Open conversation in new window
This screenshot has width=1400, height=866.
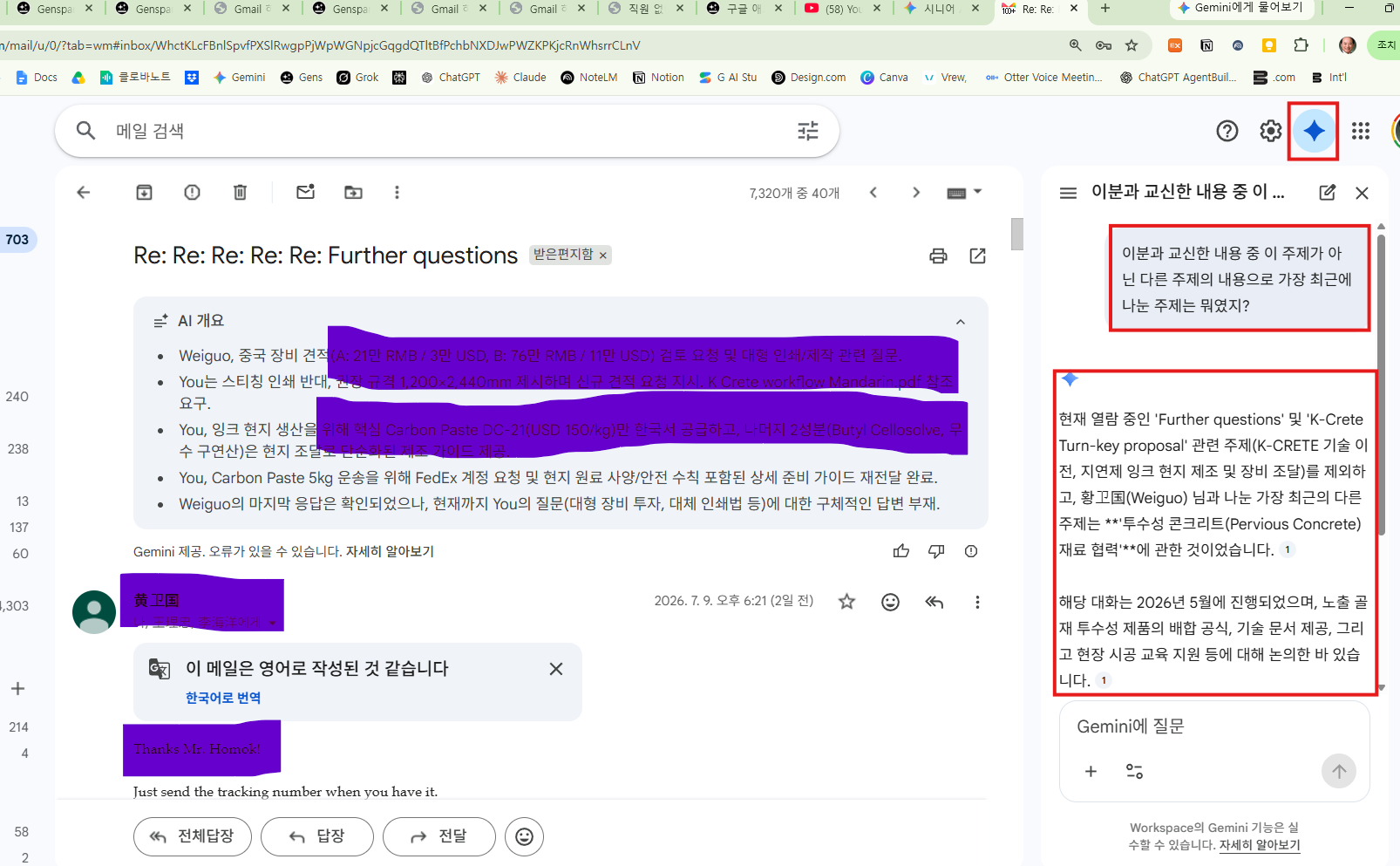[x=978, y=256]
